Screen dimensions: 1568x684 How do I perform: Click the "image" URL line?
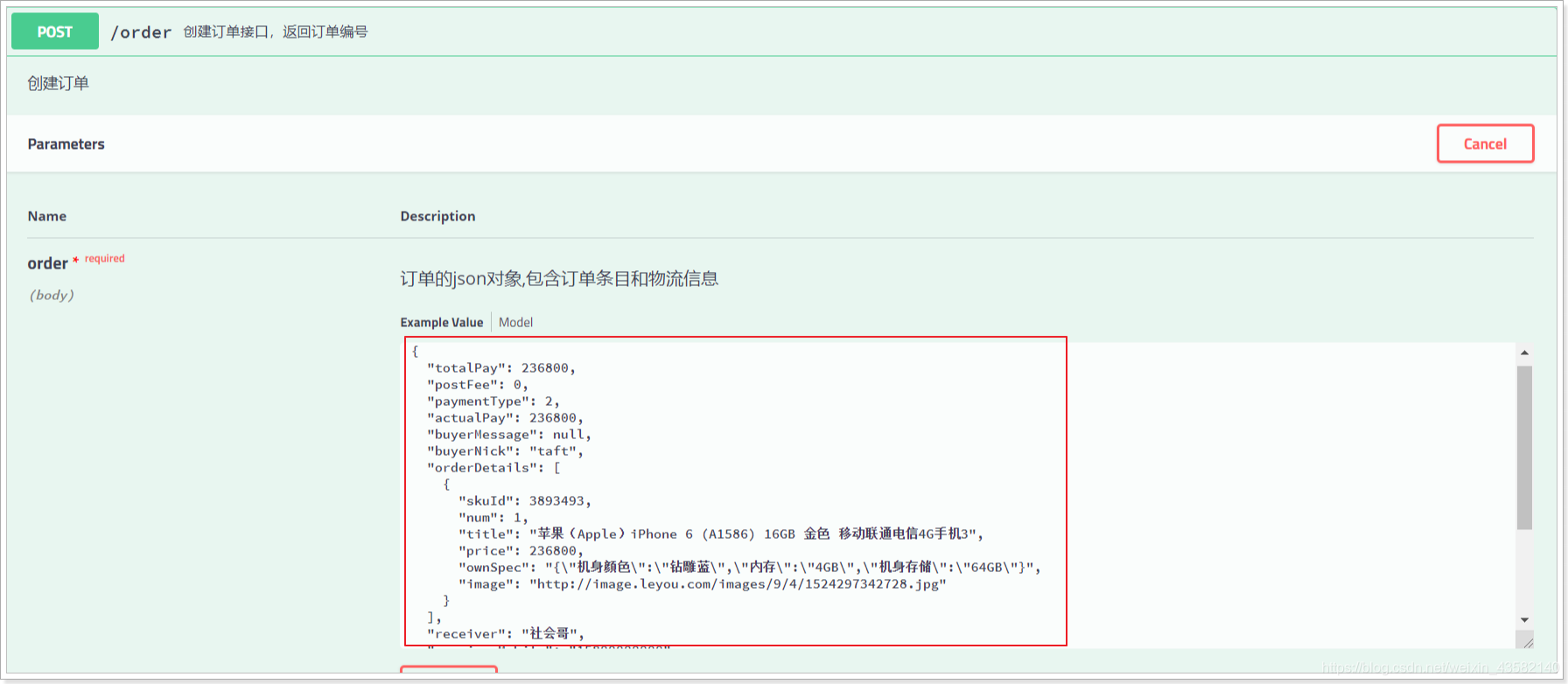pos(703,584)
